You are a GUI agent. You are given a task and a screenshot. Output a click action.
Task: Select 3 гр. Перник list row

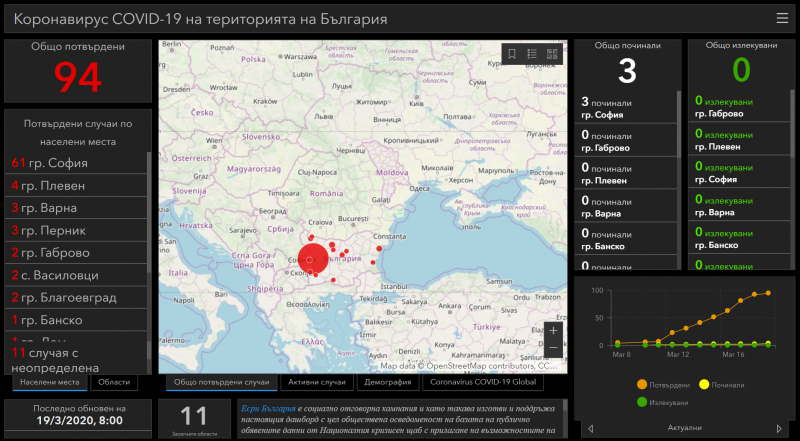point(76,231)
